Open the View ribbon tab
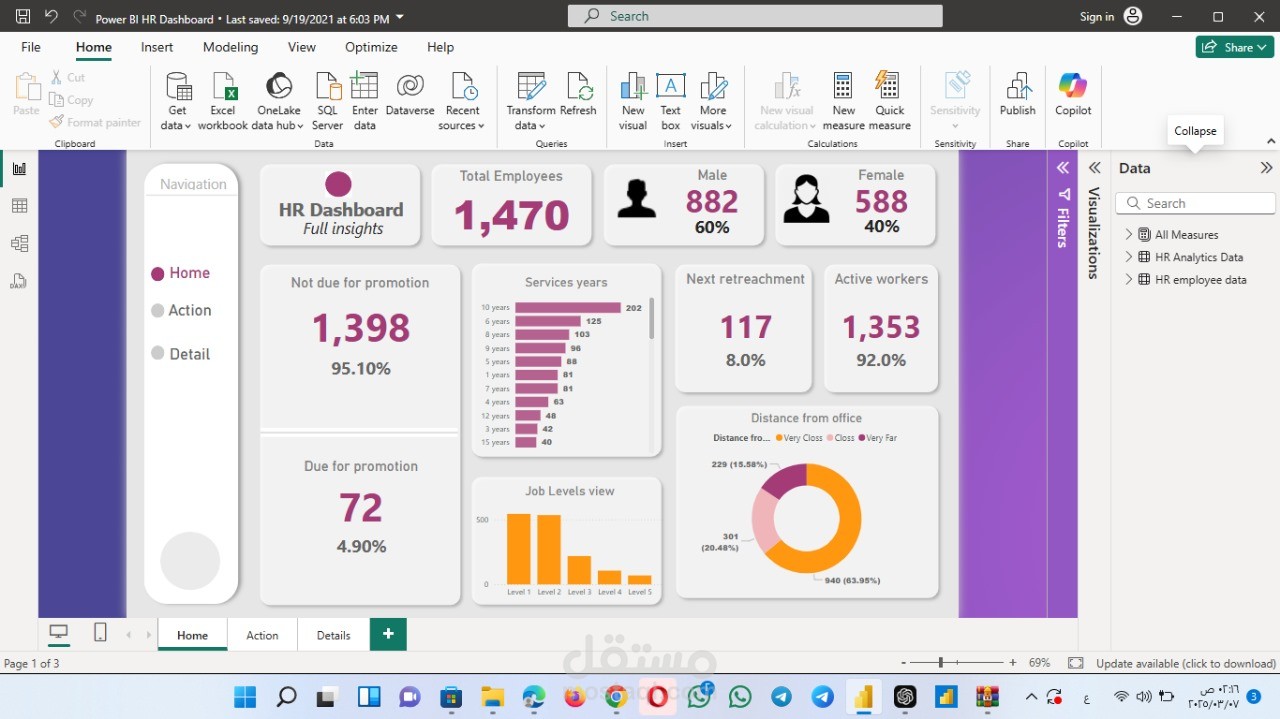The width and height of the screenshot is (1280, 719). 301,47
